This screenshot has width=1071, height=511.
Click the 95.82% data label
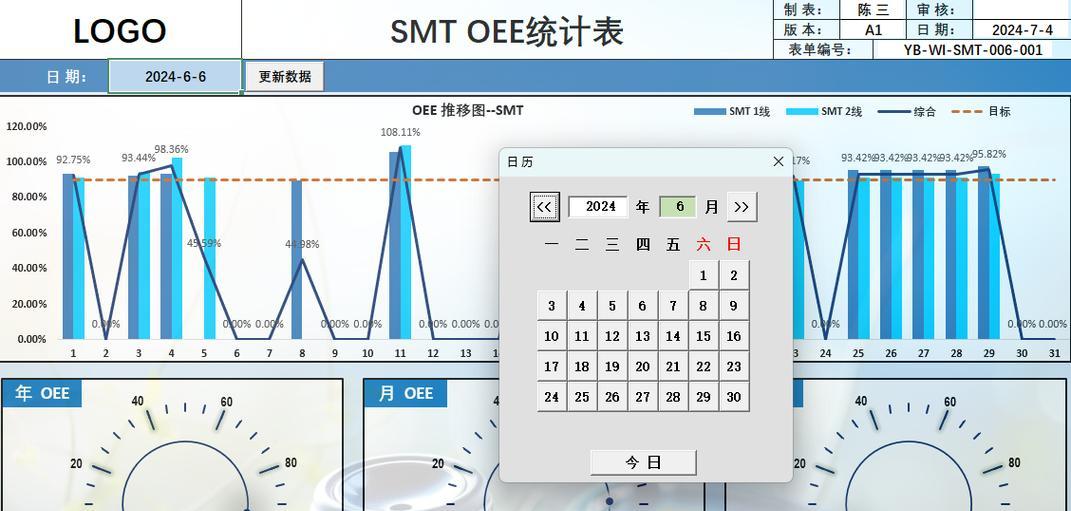pos(989,154)
